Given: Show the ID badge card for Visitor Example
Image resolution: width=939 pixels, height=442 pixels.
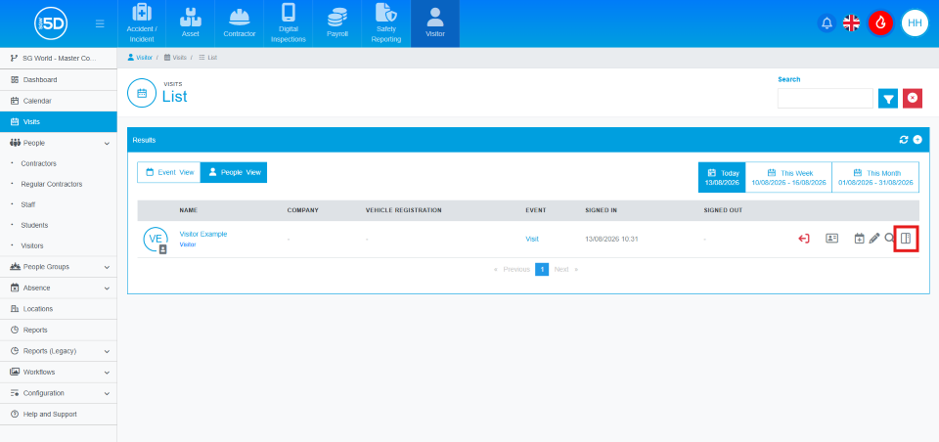Looking at the screenshot, I should [x=831, y=238].
